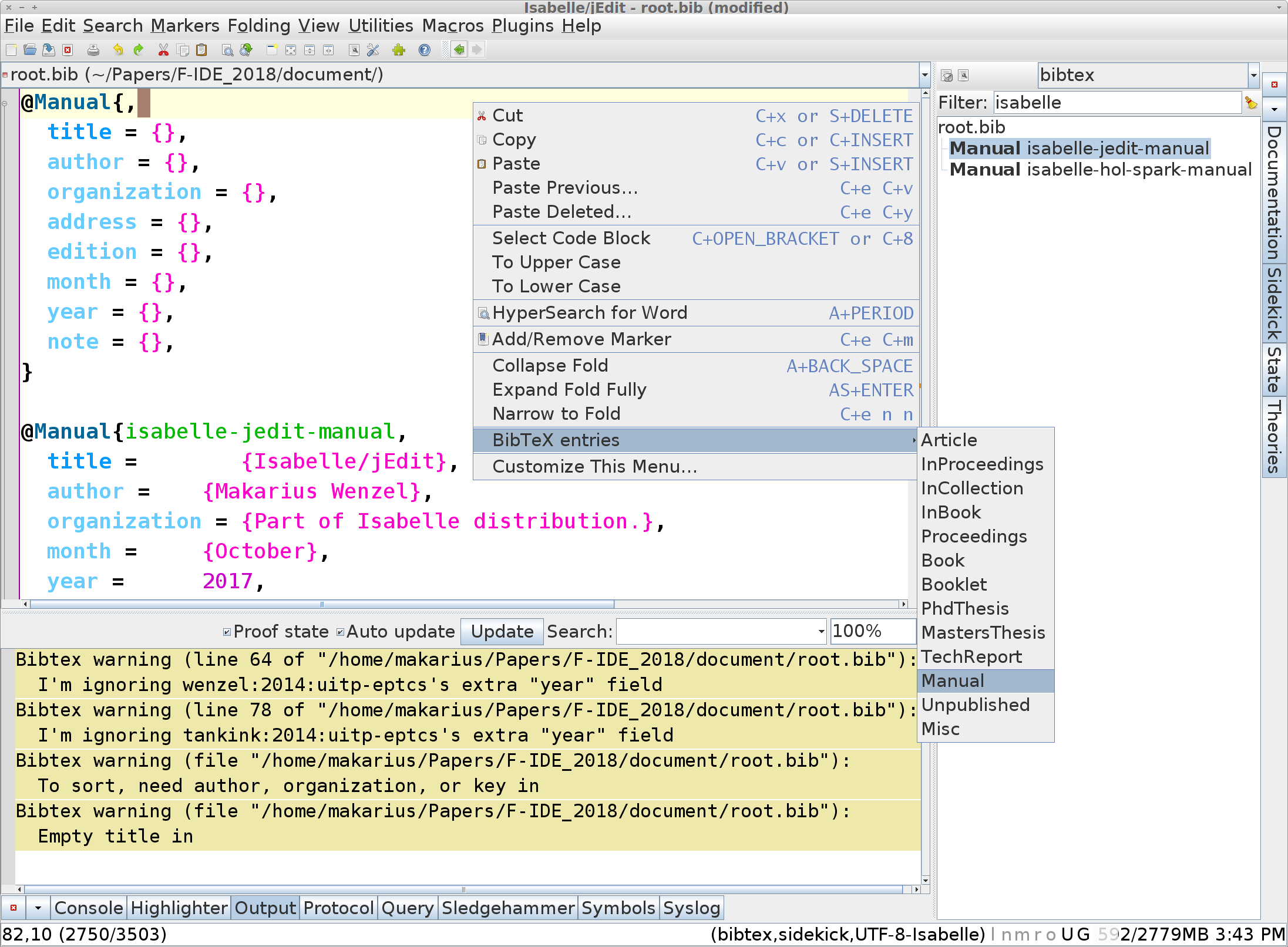Open the buffer switcher dropdown arrow

pyautogui.click(x=924, y=75)
